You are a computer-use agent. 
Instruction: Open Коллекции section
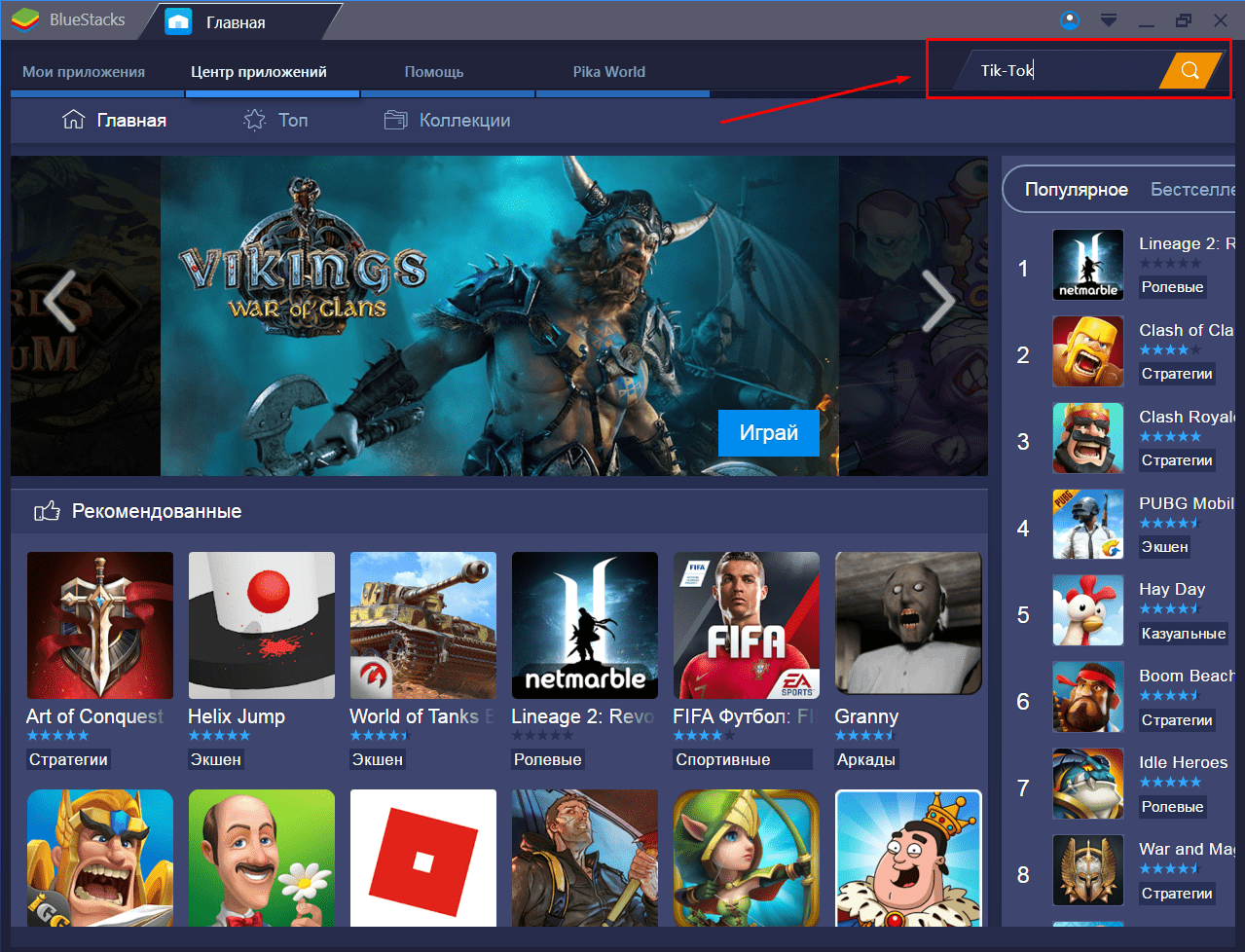coord(448,121)
